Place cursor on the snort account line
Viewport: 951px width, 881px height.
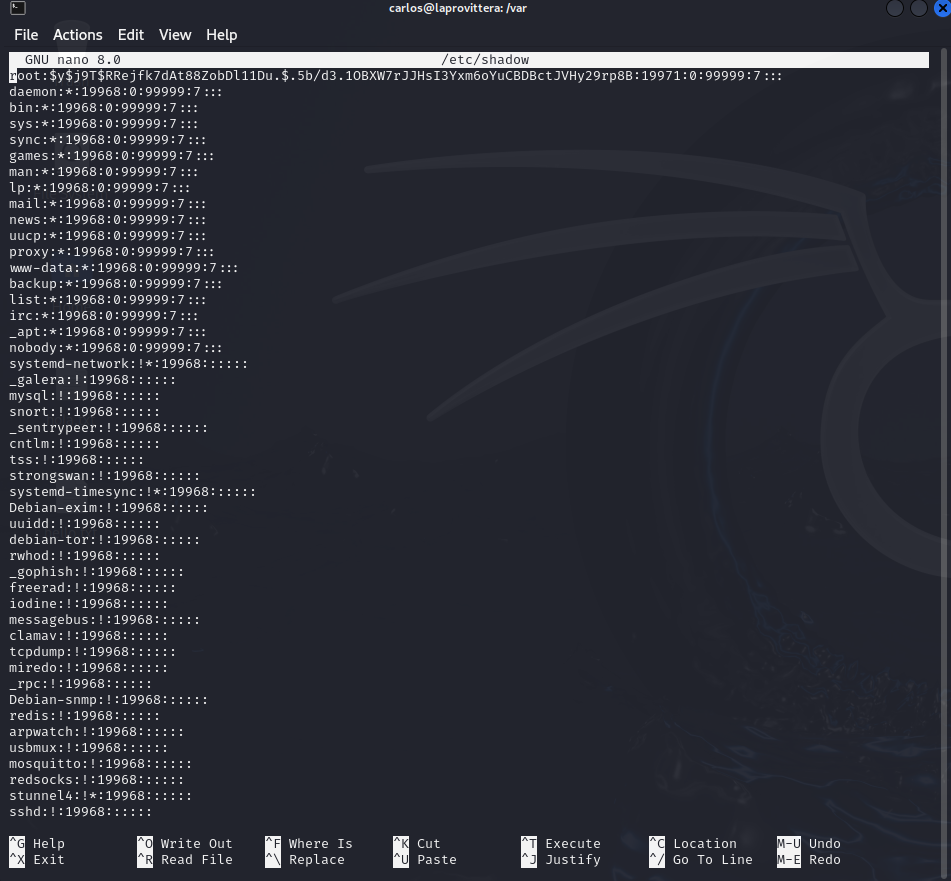84,412
